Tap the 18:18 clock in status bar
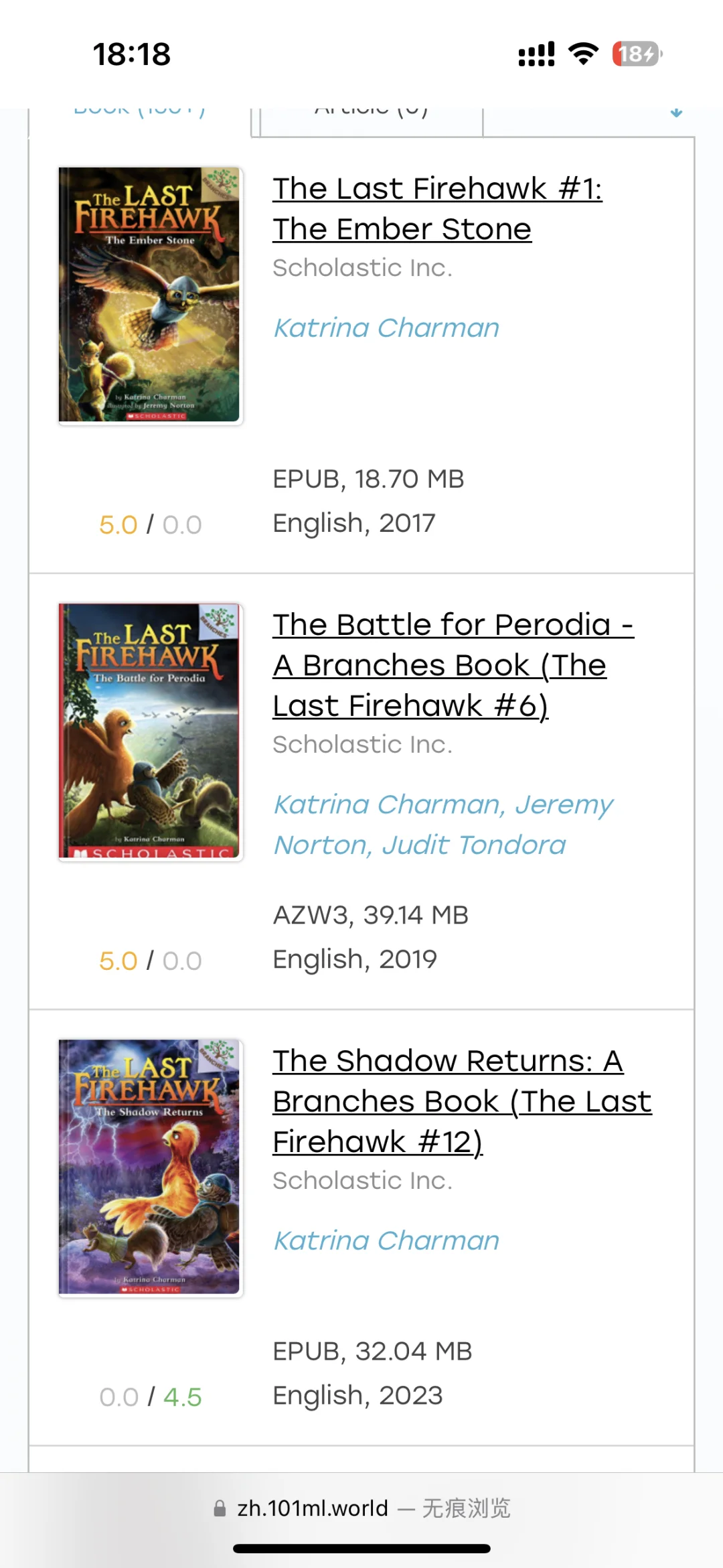The height and width of the screenshot is (1568, 723). click(x=132, y=54)
